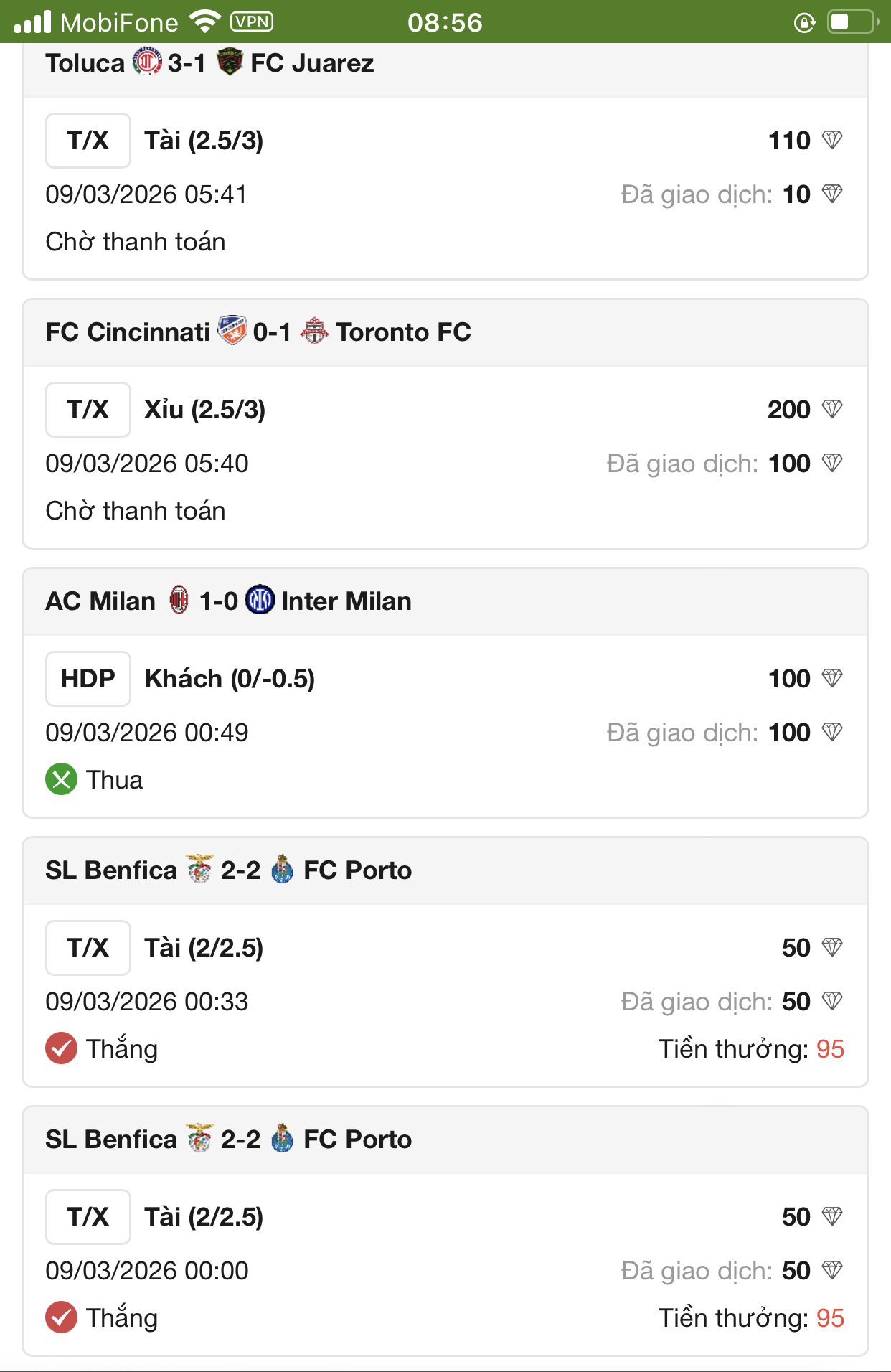This screenshot has width=891, height=1372.
Task: Click Chờ thanh toán under Toluca bet
Action: click(136, 242)
